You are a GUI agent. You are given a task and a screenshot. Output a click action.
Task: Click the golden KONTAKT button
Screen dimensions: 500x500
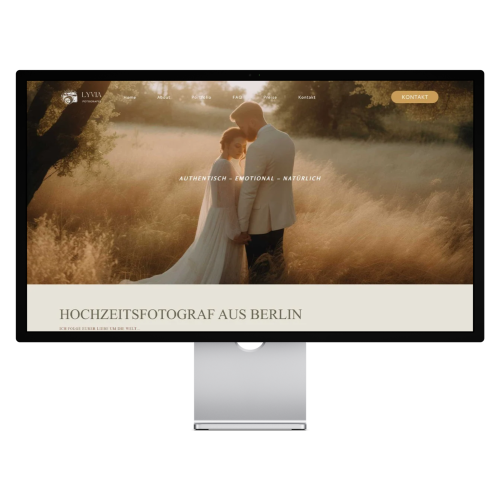[x=414, y=97]
